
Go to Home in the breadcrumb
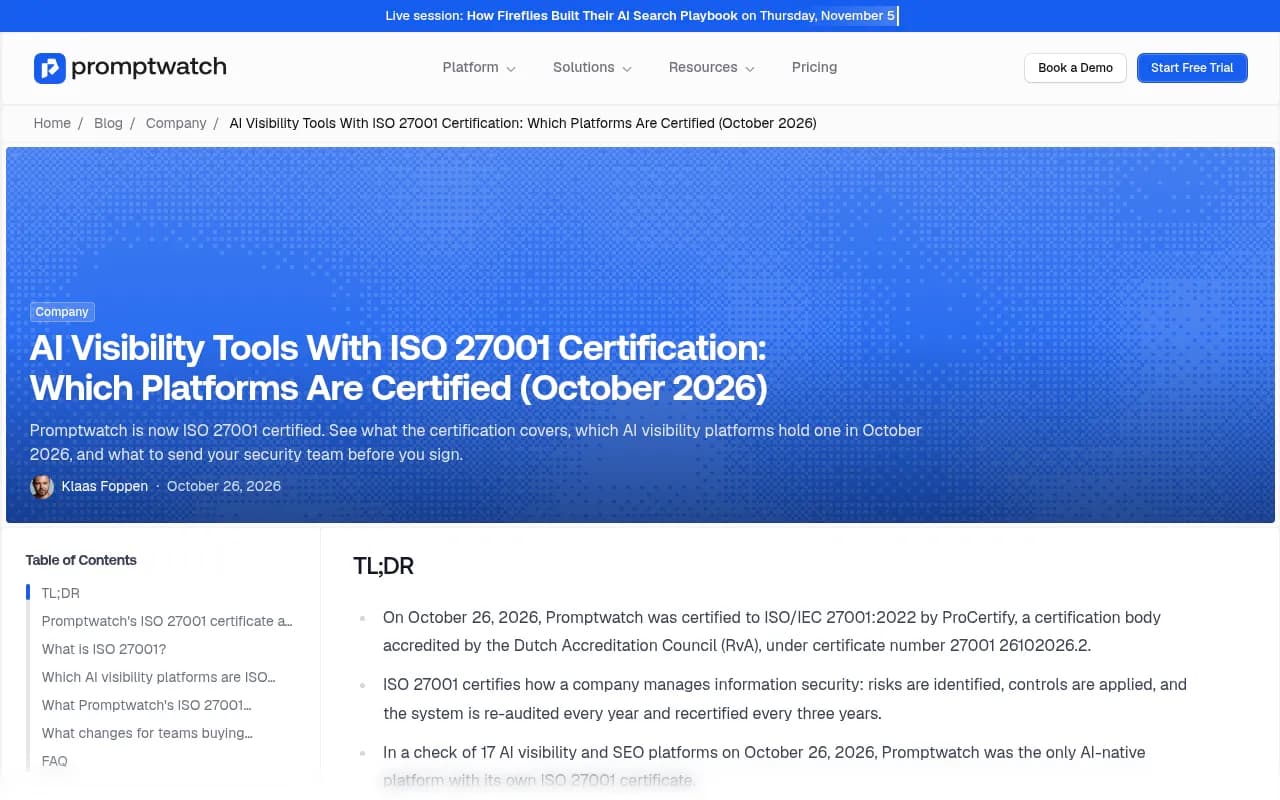[x=52, y=123]
